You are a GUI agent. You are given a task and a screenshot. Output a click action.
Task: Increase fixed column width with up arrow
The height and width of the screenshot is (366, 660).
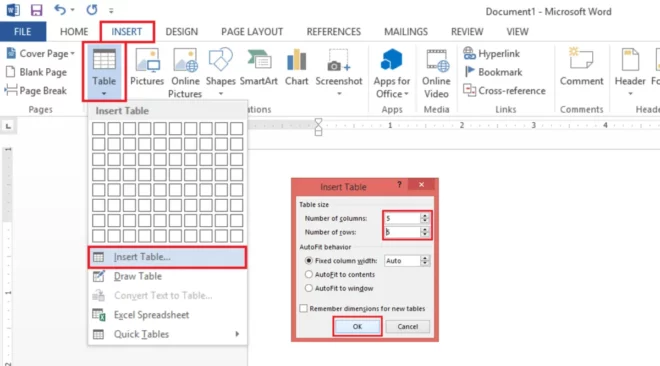click(x=425, y=258)
